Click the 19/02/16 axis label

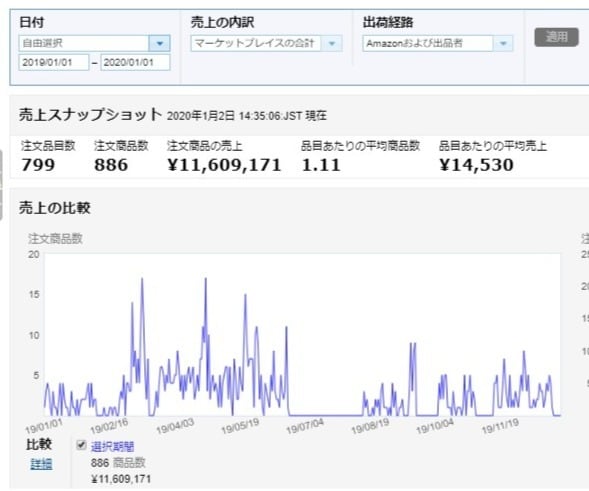(109, 426)
